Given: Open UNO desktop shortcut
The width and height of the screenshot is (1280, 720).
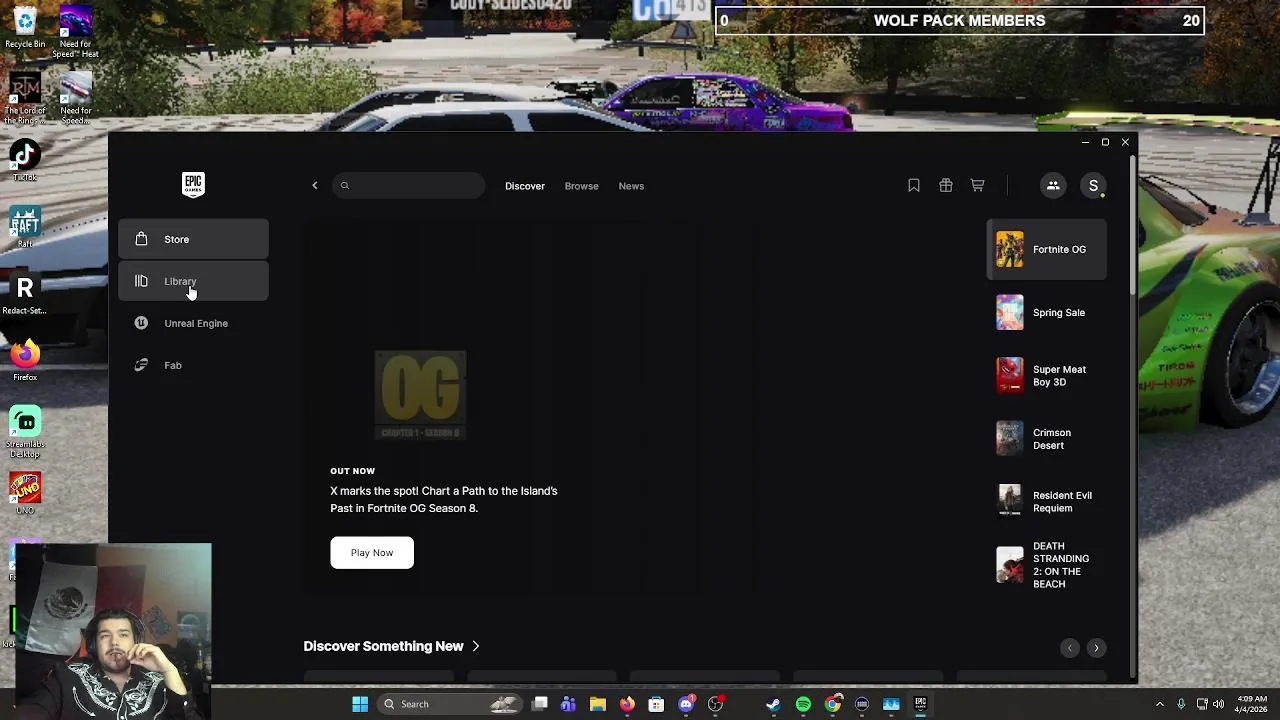Looking at the screenshot, I should coord(25,494).
